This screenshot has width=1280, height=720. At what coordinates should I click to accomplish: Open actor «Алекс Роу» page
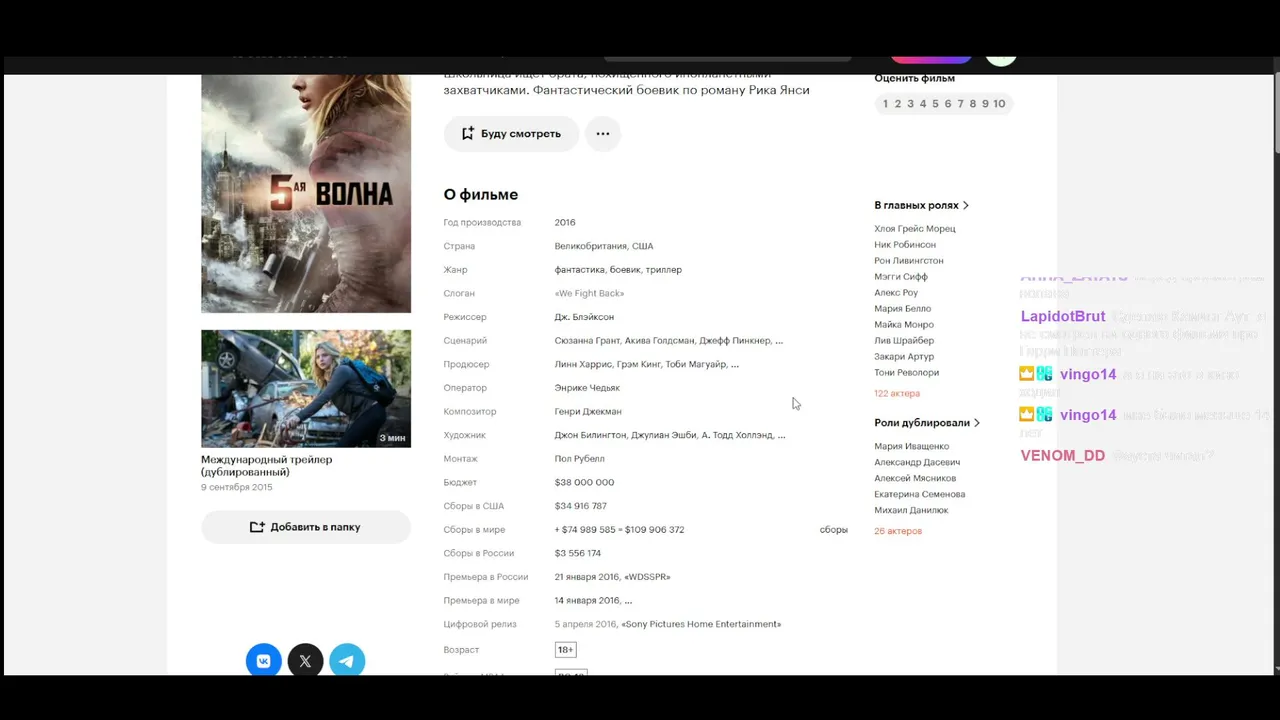coord(896,293)
